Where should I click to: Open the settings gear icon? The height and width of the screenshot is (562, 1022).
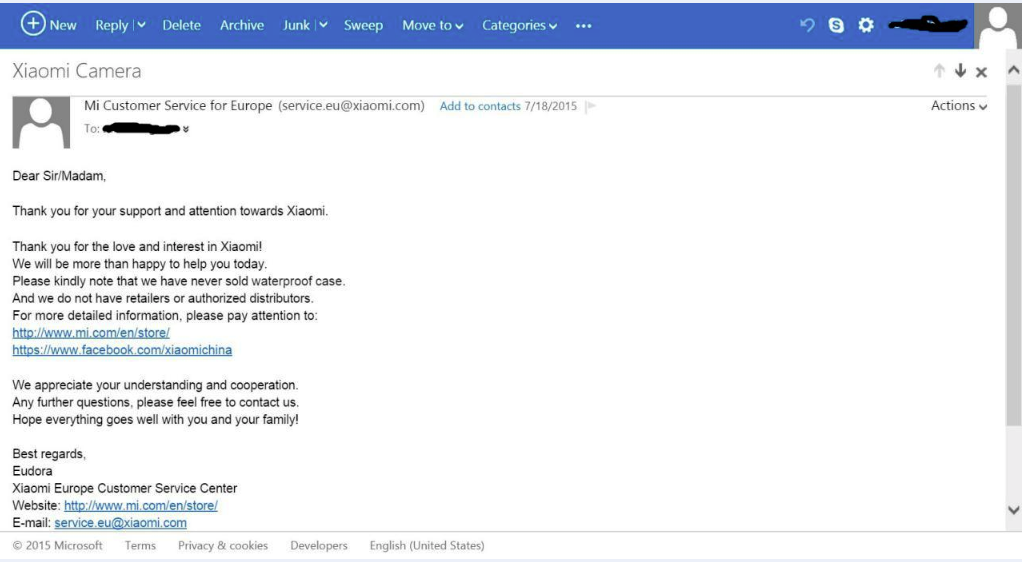(x=866, y=25)
